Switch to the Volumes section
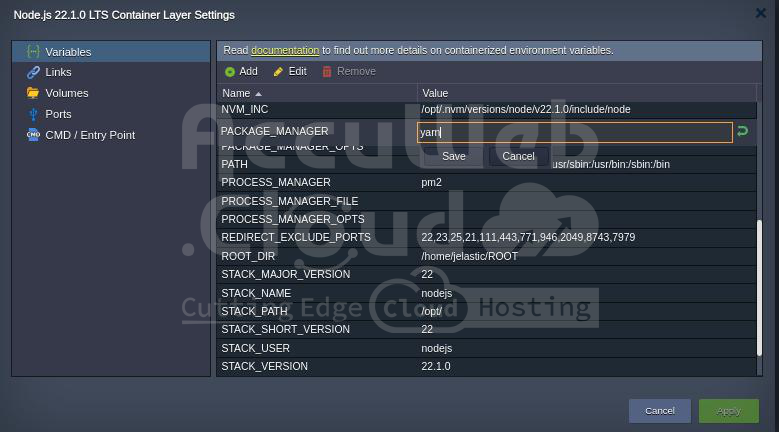This screenshot has width=779, height=432. click(66, 93)
